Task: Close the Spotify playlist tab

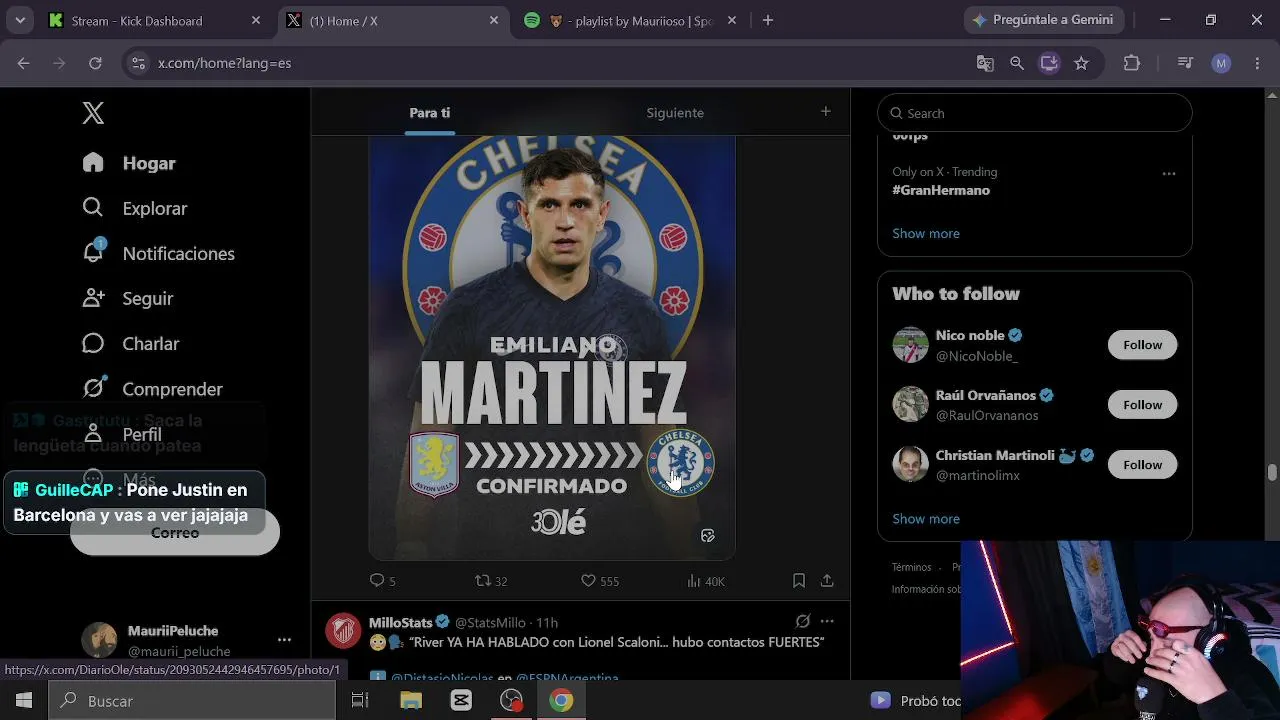Action: (732, 20)
